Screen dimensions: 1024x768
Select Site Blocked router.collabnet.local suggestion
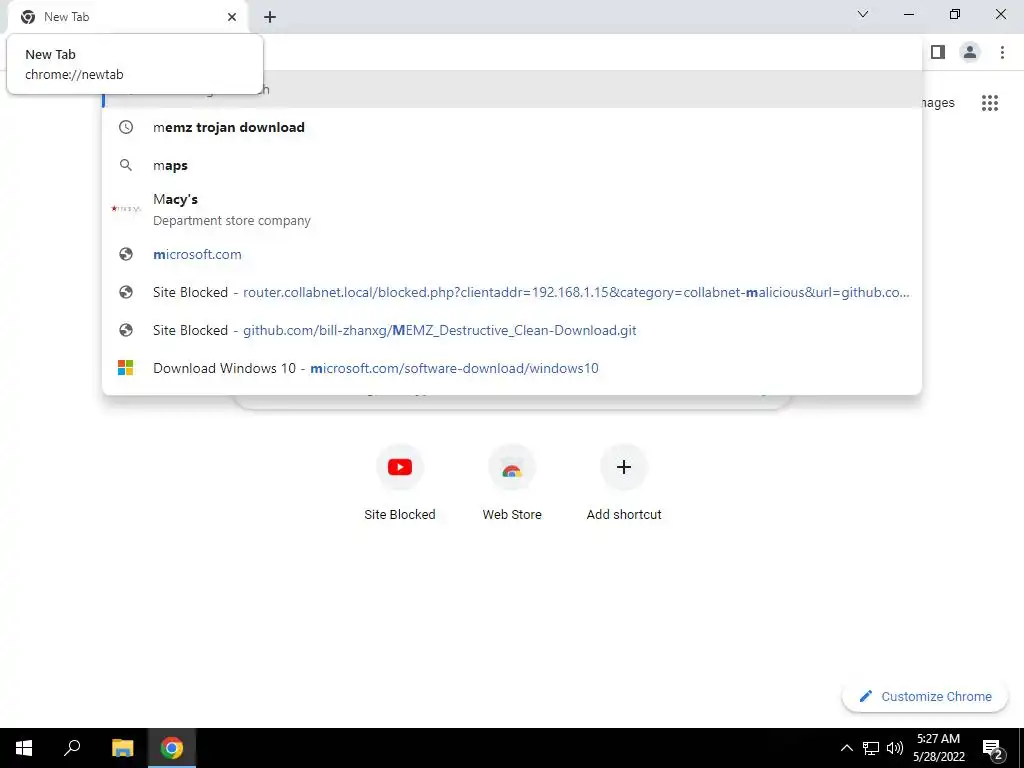(512, 292)
